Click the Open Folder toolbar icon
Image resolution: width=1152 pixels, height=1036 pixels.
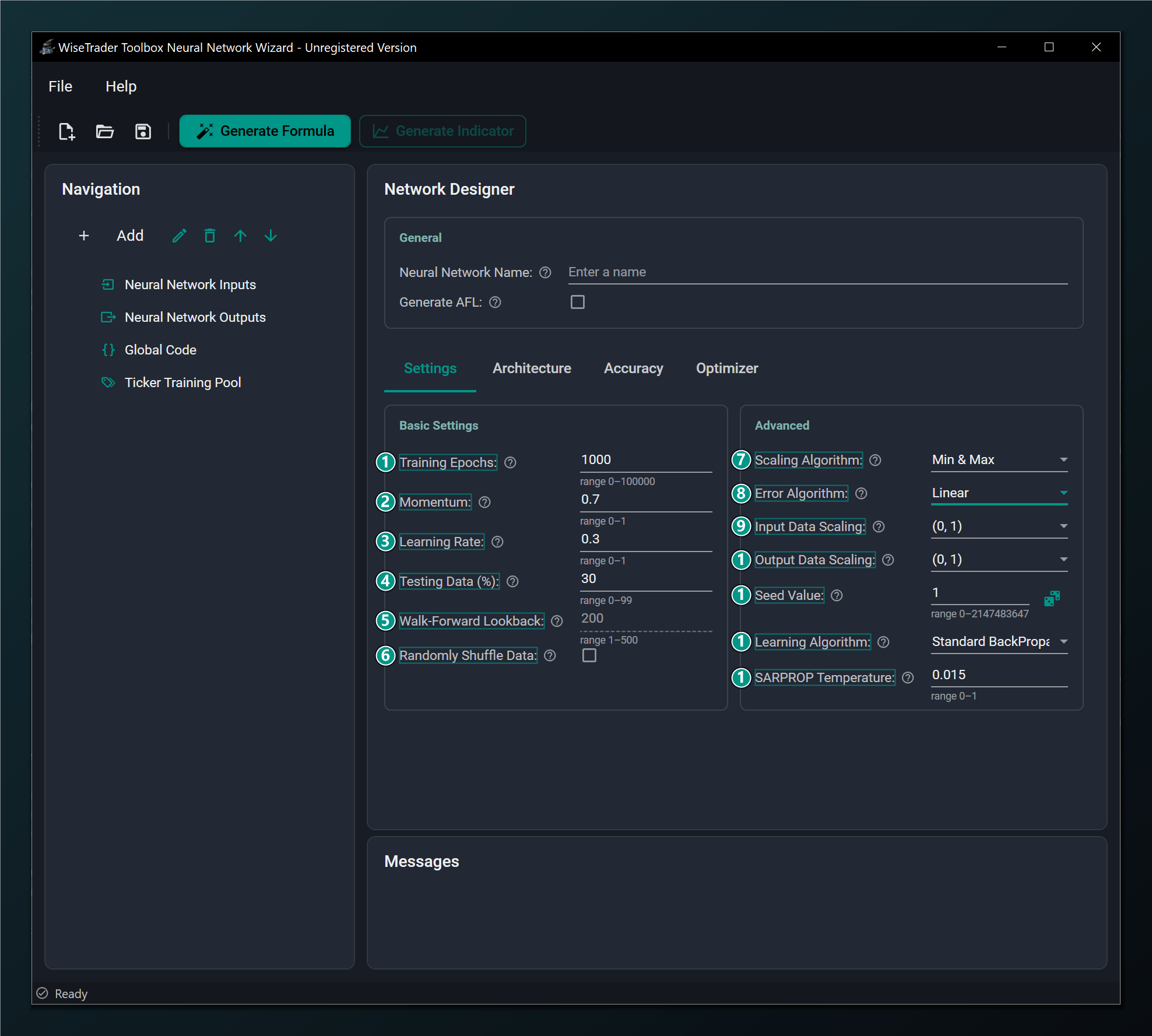point(105,131)
